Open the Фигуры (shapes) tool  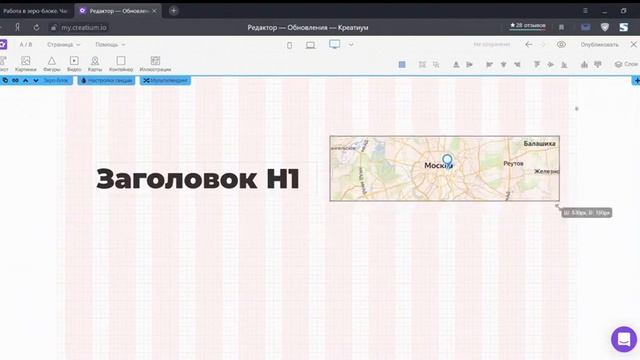click(x=52, y=64)
